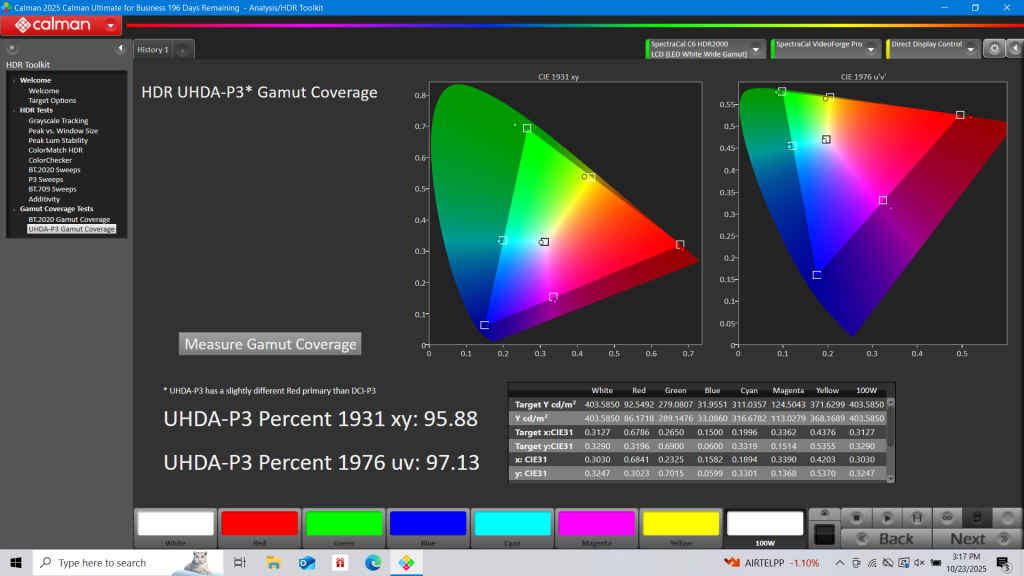Select BT.2020 Gamut Coverage in the sidebar
Image resolution: width=1024 pixels, height=576 pixels.
(69, 219)
